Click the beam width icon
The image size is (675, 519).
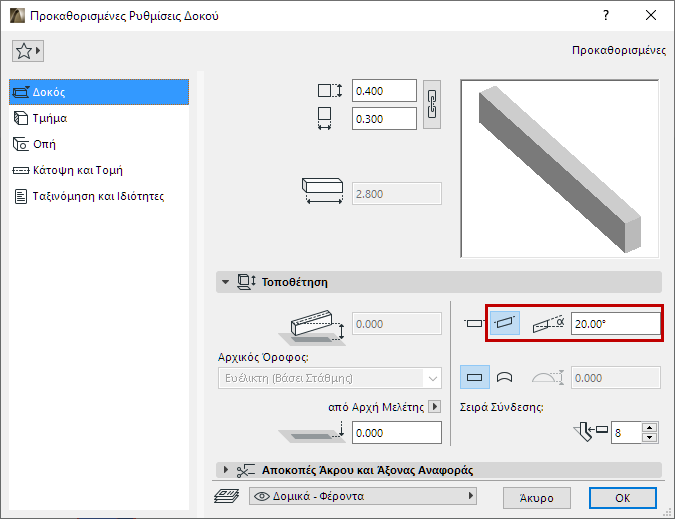tap(325, 118)
